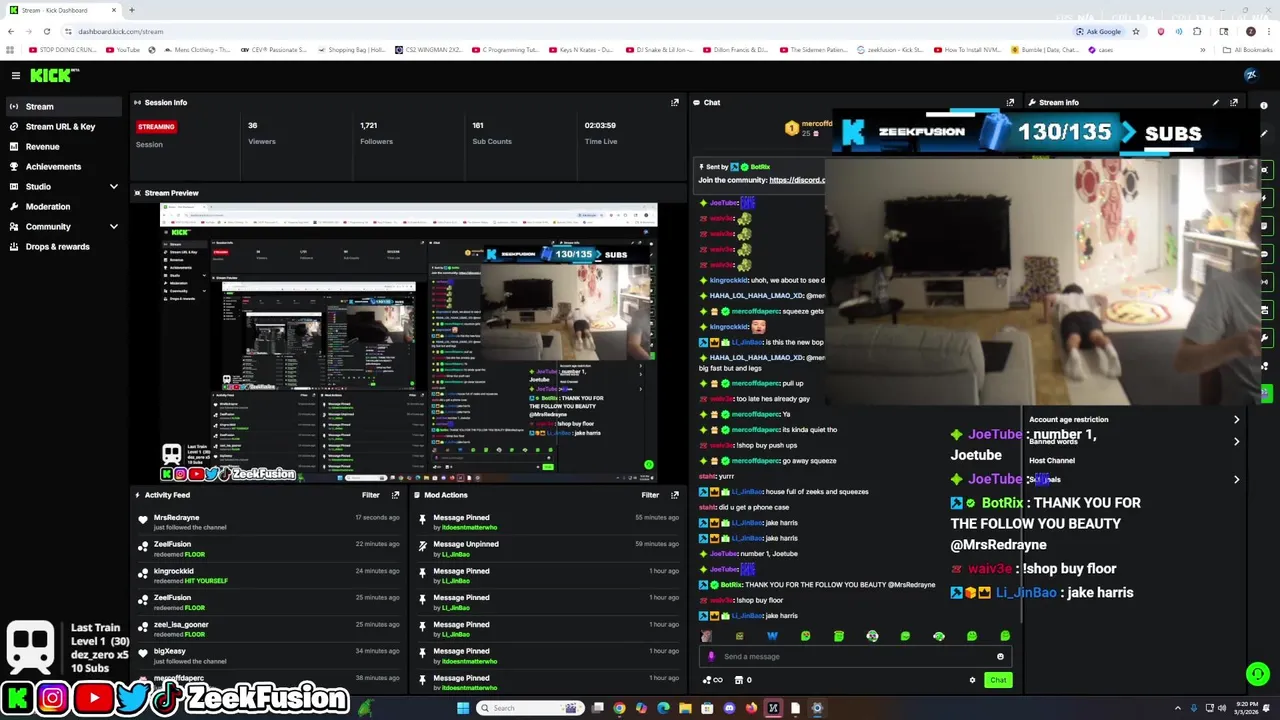Pop out the Activity Feed panel
Viewport: 1280px width, 720px height.
pyautogui.click(x=395, y=495)
